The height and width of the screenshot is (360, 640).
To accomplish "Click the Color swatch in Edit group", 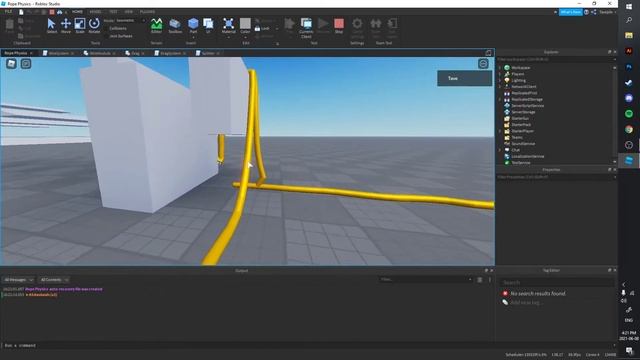I will (245, 23).
